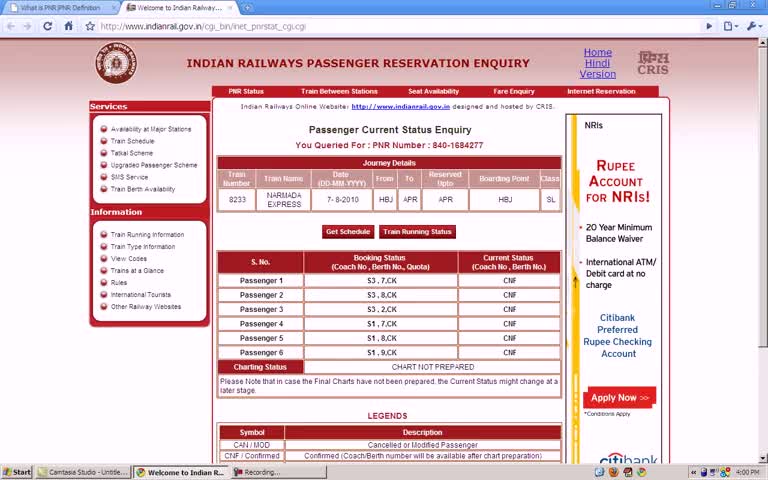Click the Home link in header
Image resolution: width=768 pixels, height=480 pixels.
click(598, 52)
